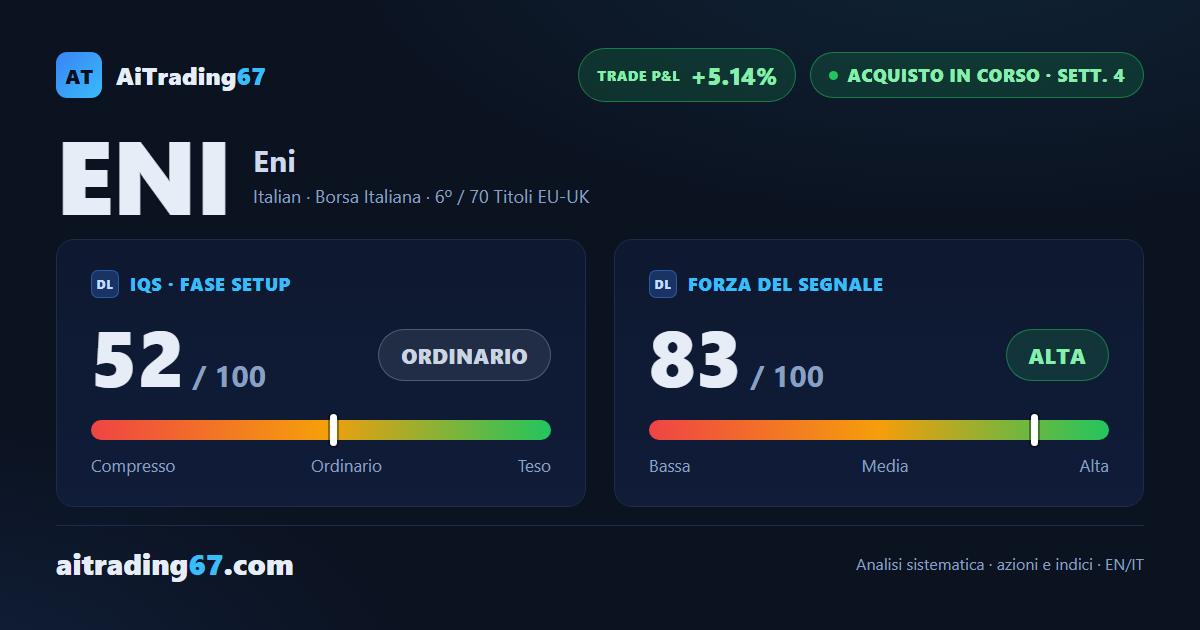Open the aitrading67.com footer link
The image size is (1200, 630).
point(175,566)
